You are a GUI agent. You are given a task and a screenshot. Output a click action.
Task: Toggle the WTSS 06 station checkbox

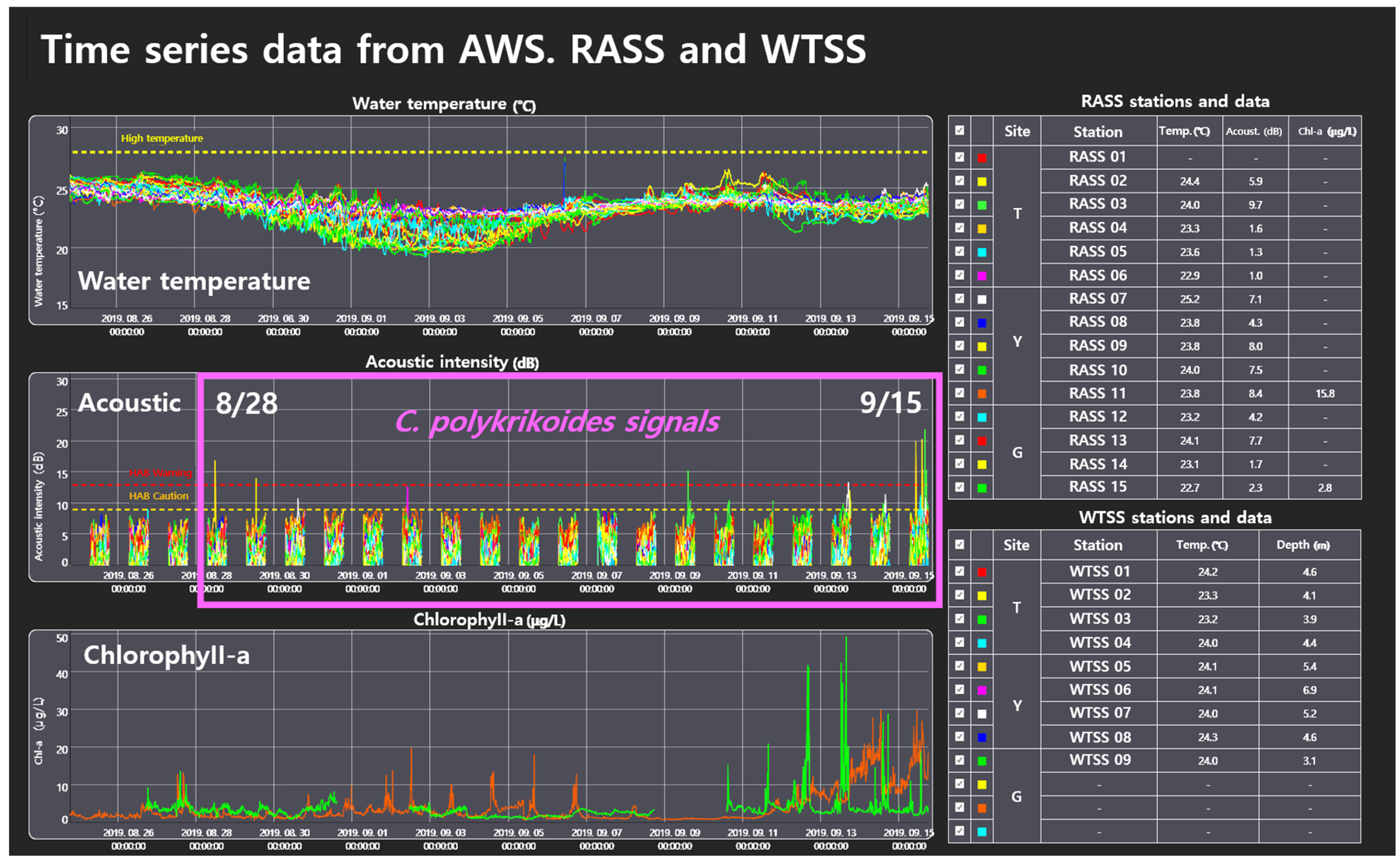(x=959, y=690)
